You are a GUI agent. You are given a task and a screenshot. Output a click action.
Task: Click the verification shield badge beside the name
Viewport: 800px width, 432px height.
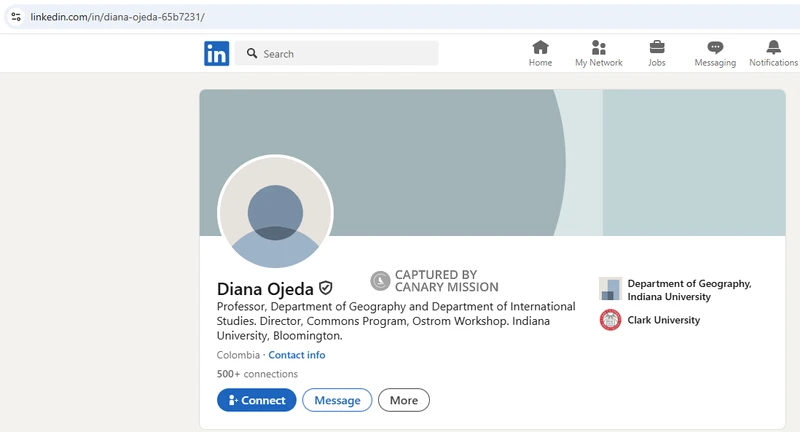pos(326,288)
